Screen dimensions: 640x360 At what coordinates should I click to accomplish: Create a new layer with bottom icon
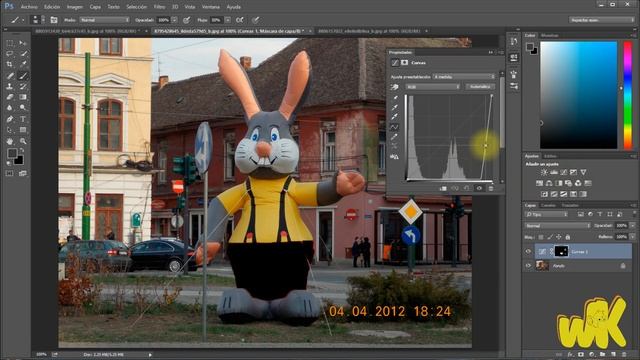pyautogui.click(x=613, y=355)
